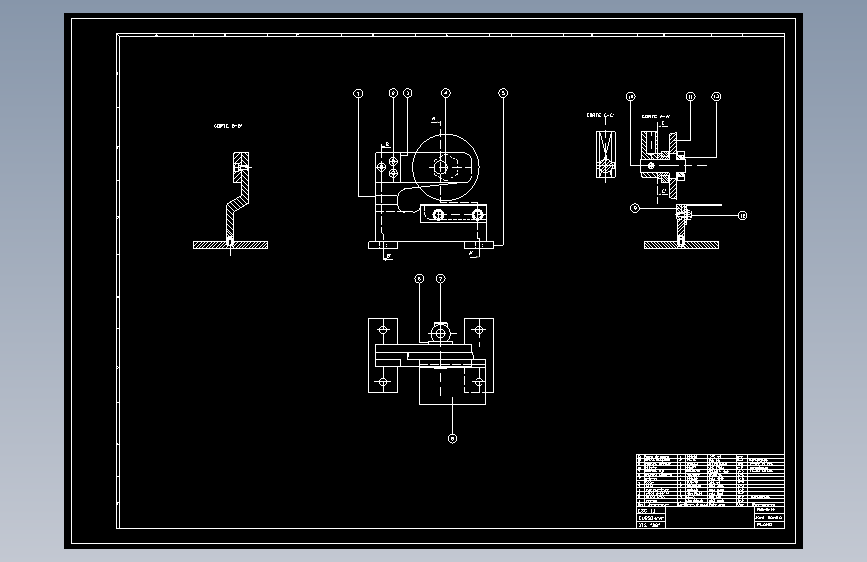Select the item balloon numbered 10

click(630, 97)
